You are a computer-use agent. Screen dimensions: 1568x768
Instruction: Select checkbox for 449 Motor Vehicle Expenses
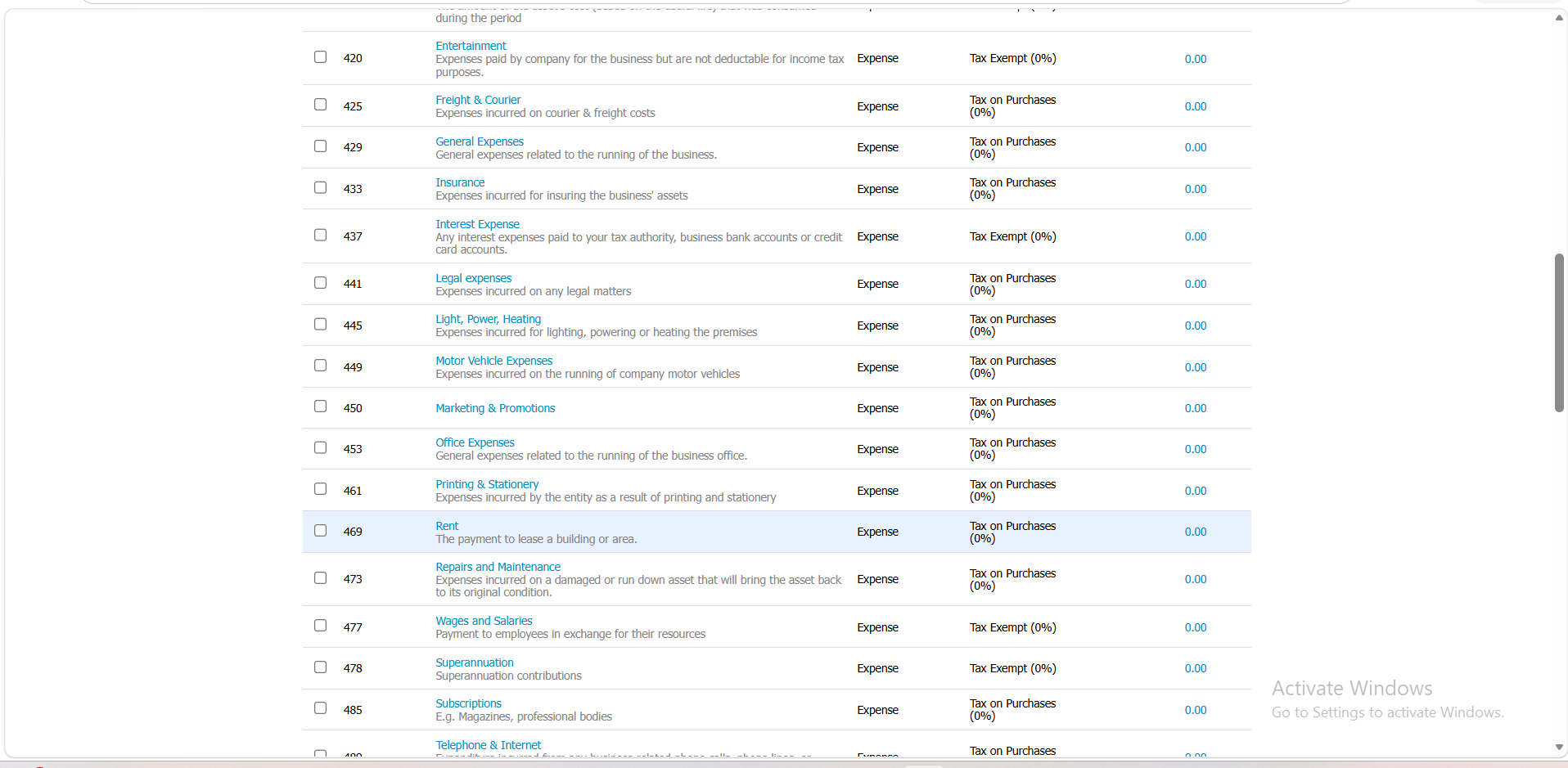pos(320,366)
